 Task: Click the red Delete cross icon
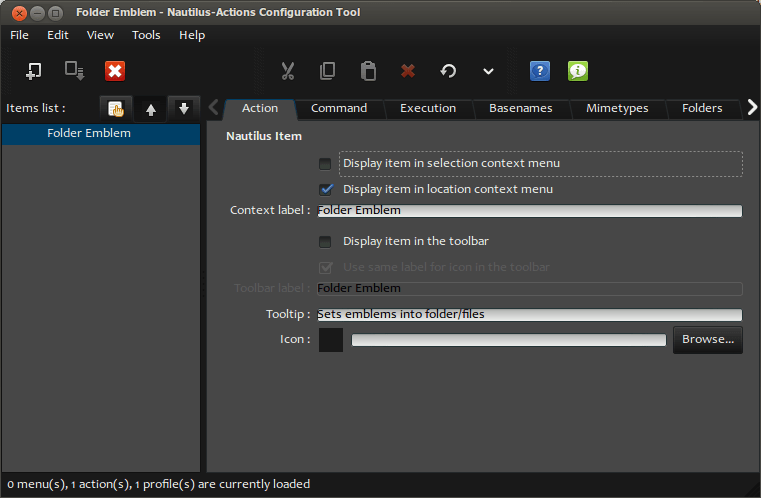tap(408, 71)
